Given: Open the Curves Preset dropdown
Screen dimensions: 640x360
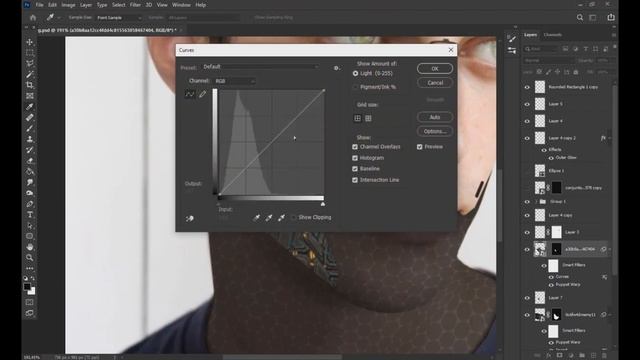Looking at the screenshot, I should [x=260, y=67].
